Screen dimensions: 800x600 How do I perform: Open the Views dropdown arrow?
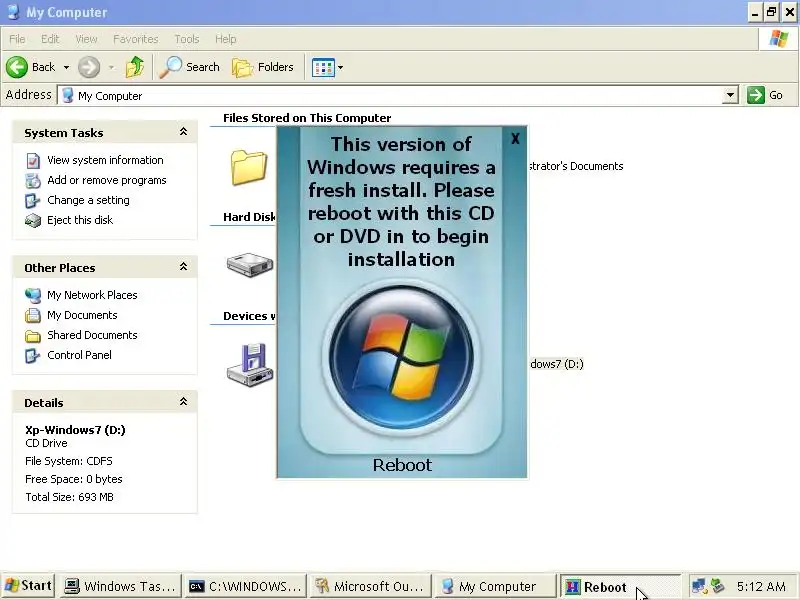coord(340,67)
